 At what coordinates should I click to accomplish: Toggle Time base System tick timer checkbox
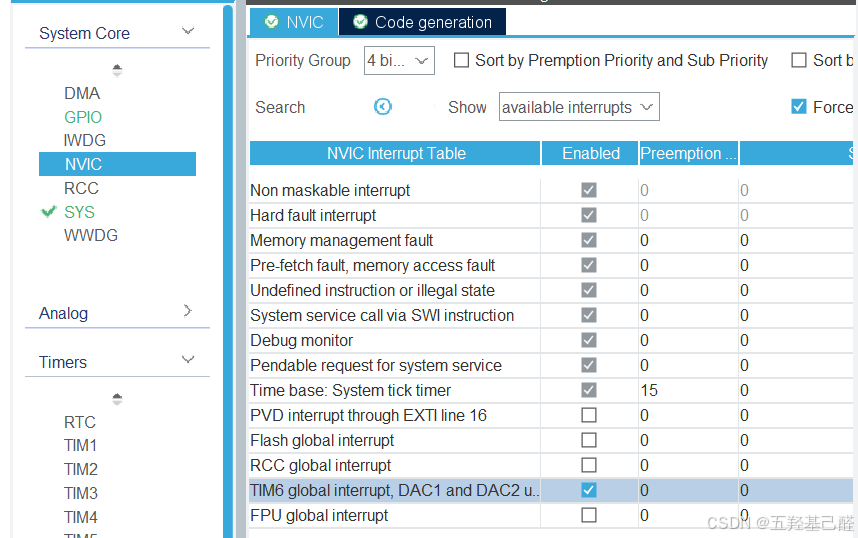pos(589,390)
